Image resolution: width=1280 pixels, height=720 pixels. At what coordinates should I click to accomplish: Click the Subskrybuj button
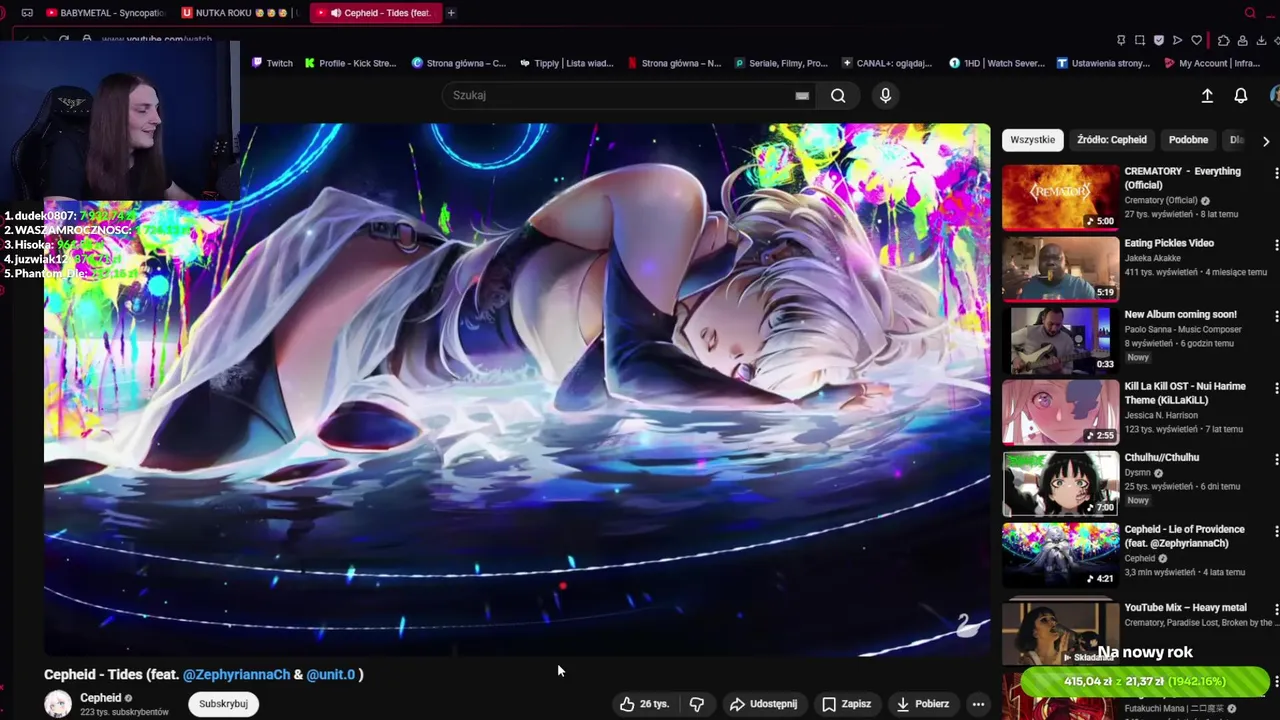(223, 704)
